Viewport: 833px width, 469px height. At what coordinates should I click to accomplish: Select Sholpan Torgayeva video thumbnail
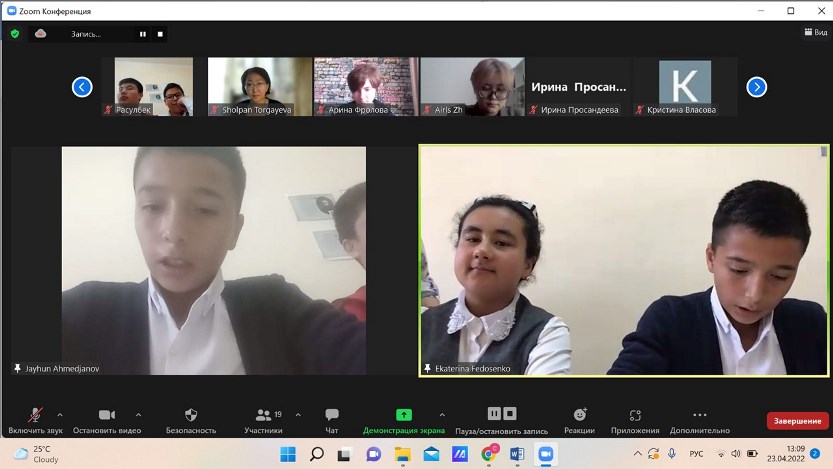click(x=259, y=86)
